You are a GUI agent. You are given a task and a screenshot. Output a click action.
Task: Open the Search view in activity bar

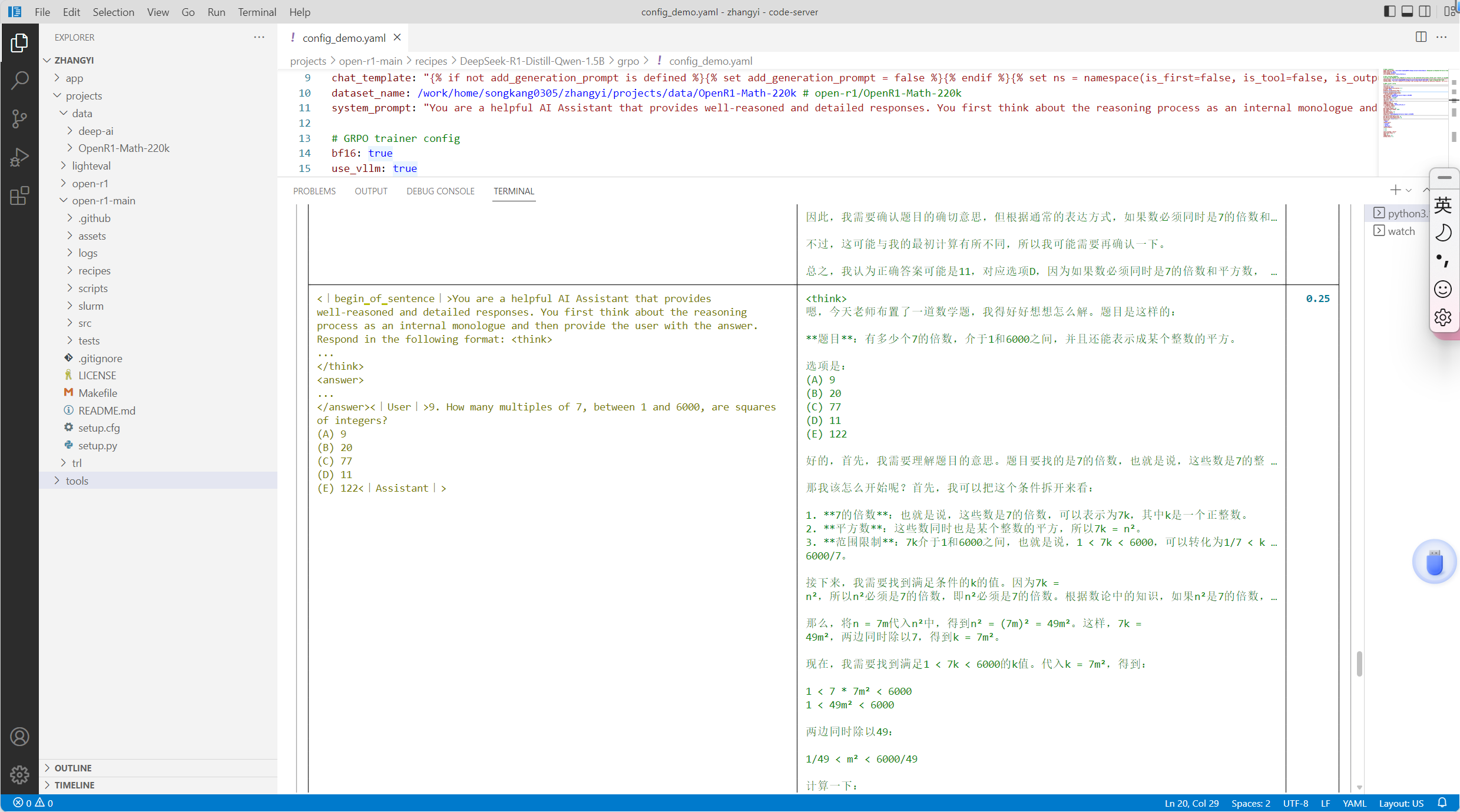coord(19,81)
